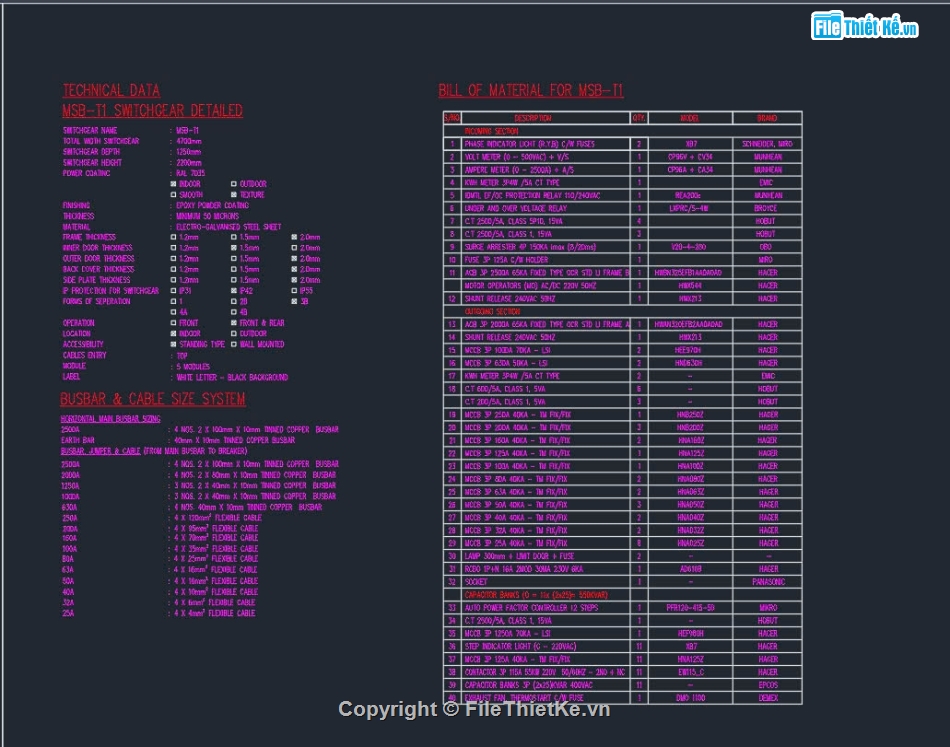The height and width of the screenshot is (747, 950).
Task: Click the AD616B model cell
Action: pos(690,569)
